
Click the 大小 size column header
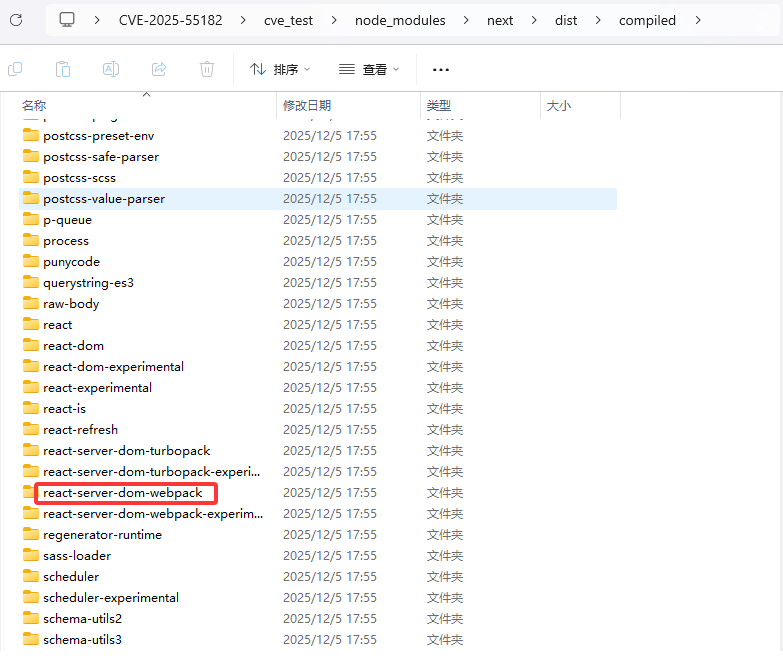558,105
